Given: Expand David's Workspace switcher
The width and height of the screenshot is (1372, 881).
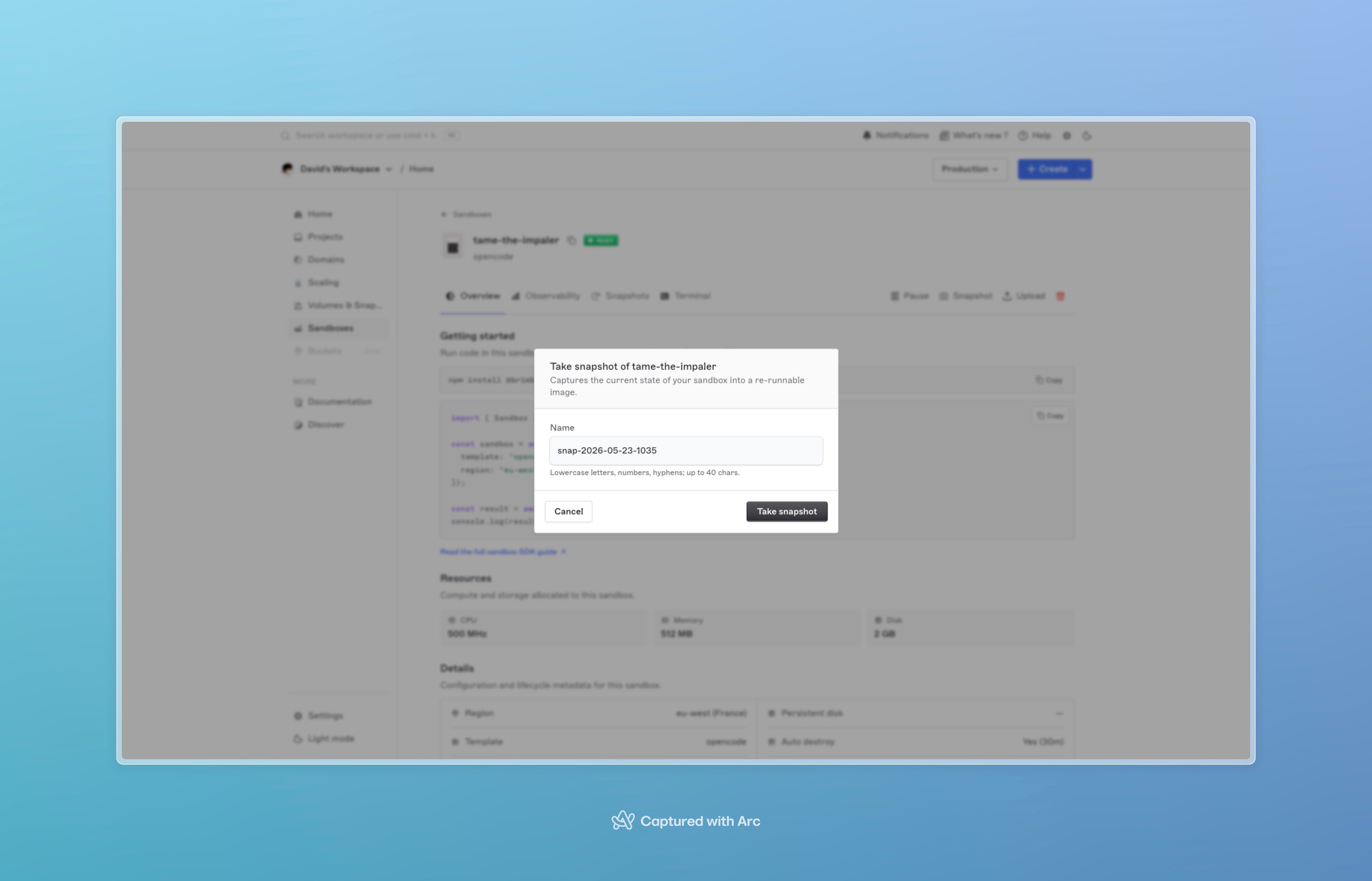Looking at the screenshot, I should pos(336,169).
